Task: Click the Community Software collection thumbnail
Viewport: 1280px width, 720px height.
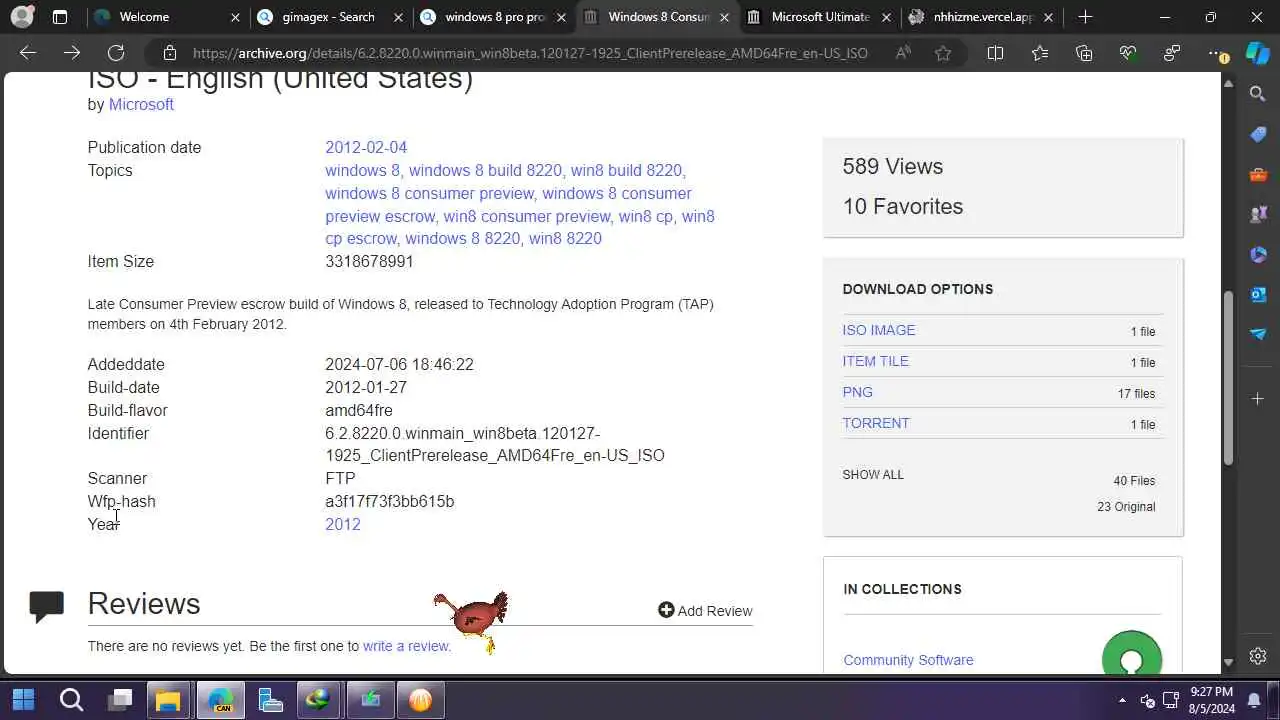Action: [x=1132, y=653]
